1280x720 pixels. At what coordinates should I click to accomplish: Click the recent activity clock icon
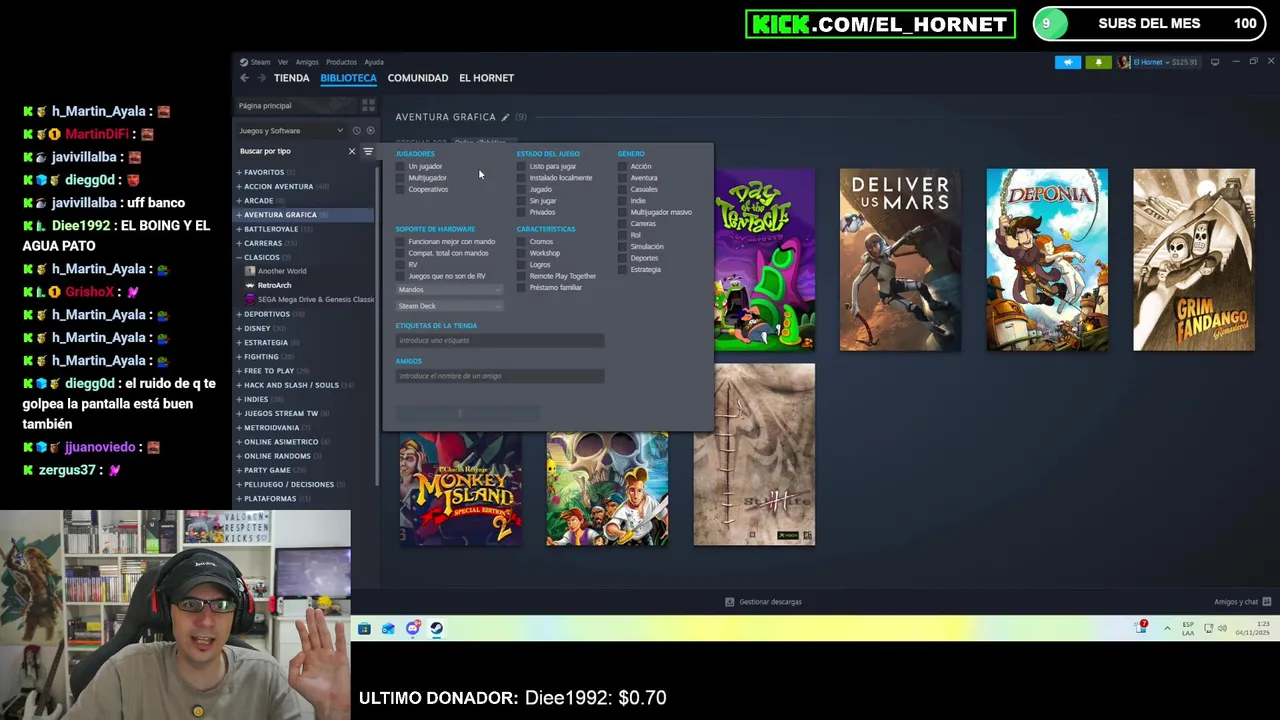[356, 131]
